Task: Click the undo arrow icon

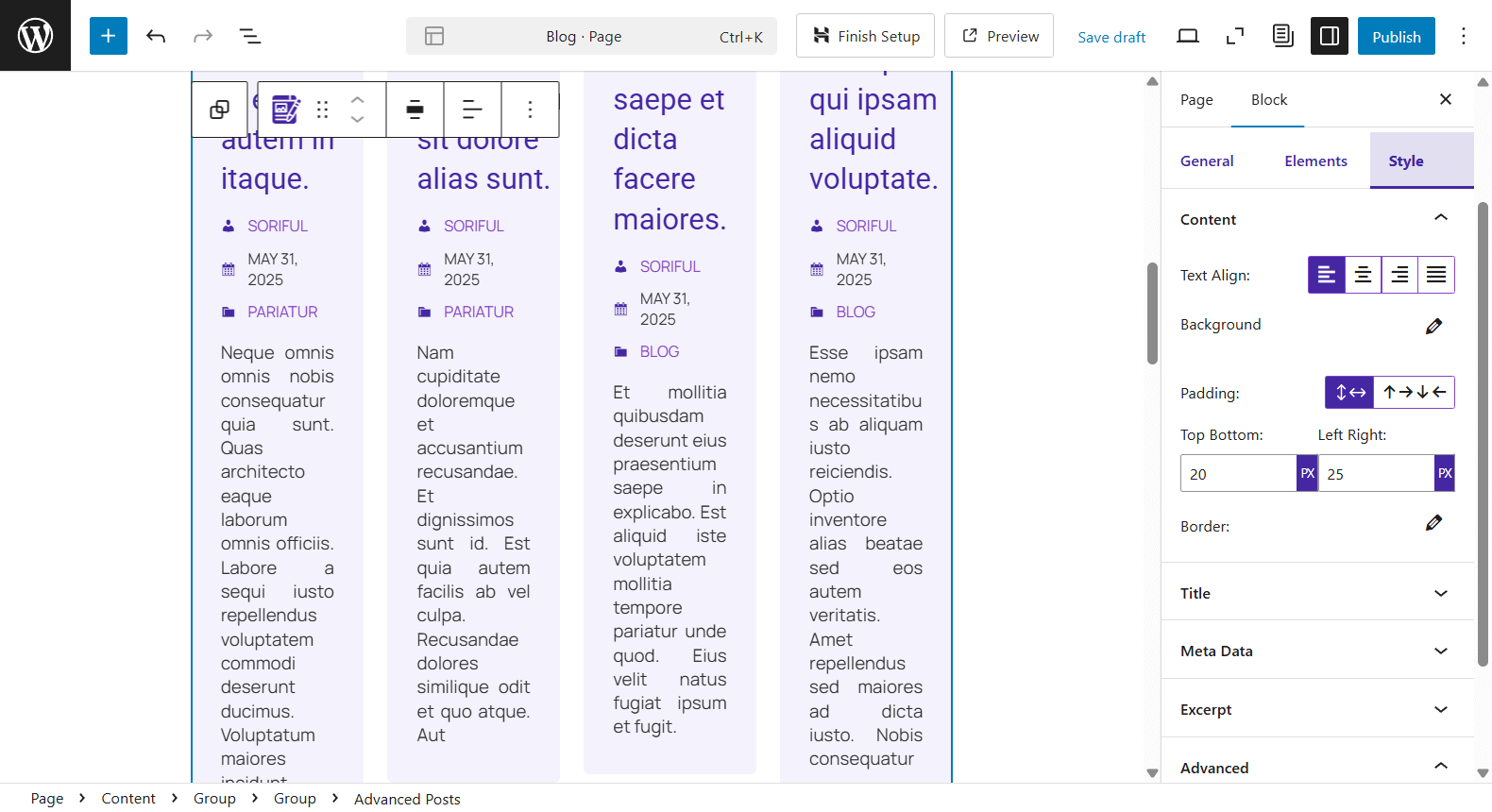Action: 156,36
